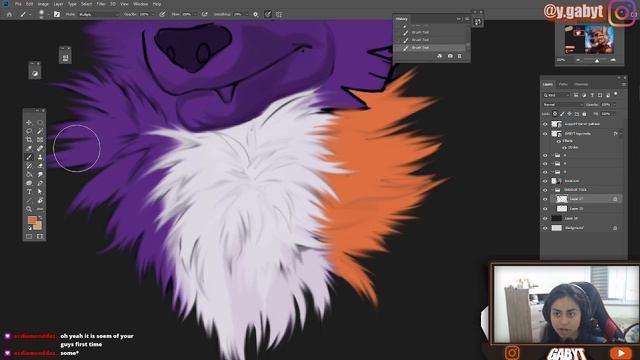Toggle visibility of the Effects entry
640x360 pixels.
[558, 141]
